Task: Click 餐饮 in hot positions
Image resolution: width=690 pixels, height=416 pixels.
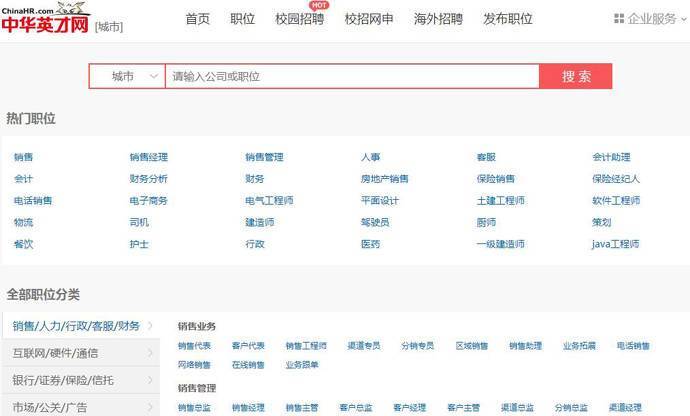Action: coord(23,244)
